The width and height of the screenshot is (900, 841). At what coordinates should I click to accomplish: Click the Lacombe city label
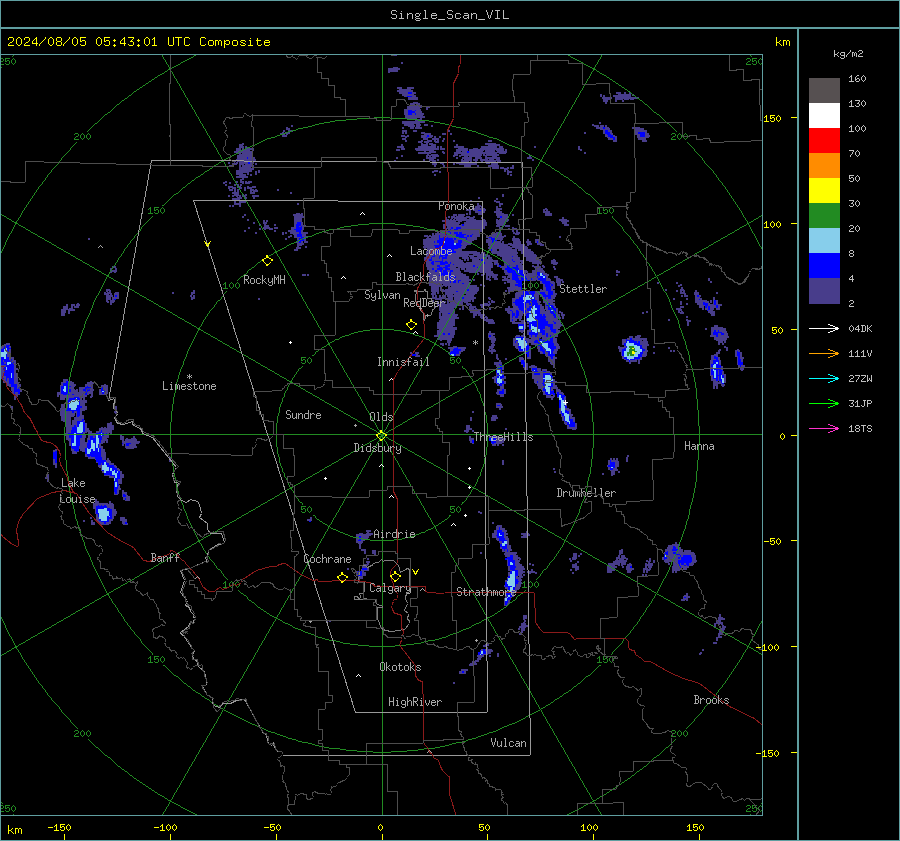coord(431,251)
